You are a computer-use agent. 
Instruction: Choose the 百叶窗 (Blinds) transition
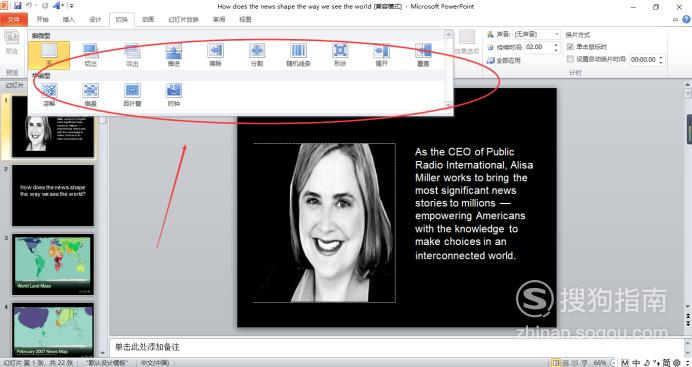click(132, 95)
